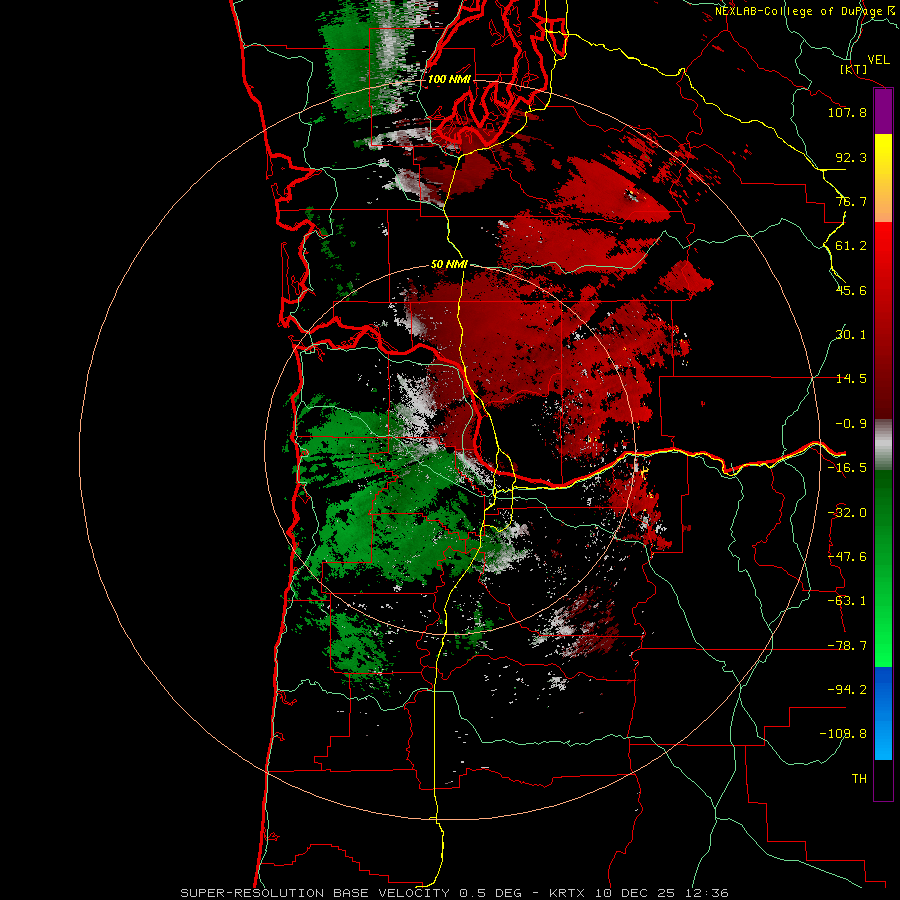
Task: Click the -78.7 velocity scale value
Action: pyautogui.click(x=847, y=646)
